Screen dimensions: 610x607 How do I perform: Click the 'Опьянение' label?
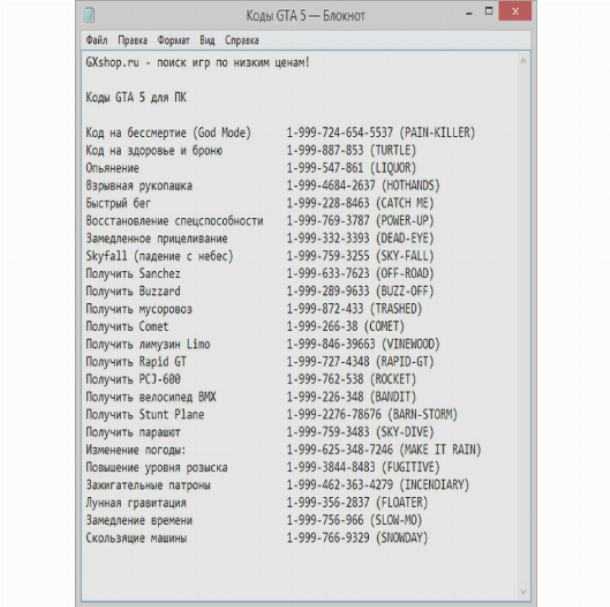112,168
